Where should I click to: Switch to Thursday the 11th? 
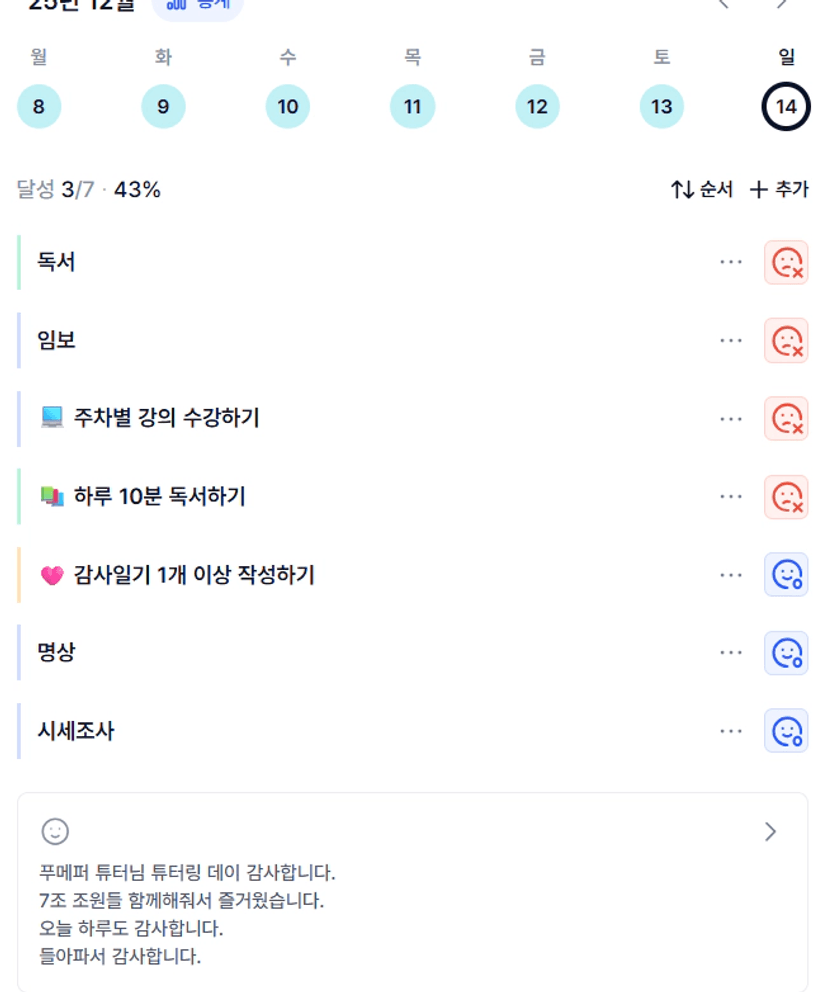(x=412, y=107)
